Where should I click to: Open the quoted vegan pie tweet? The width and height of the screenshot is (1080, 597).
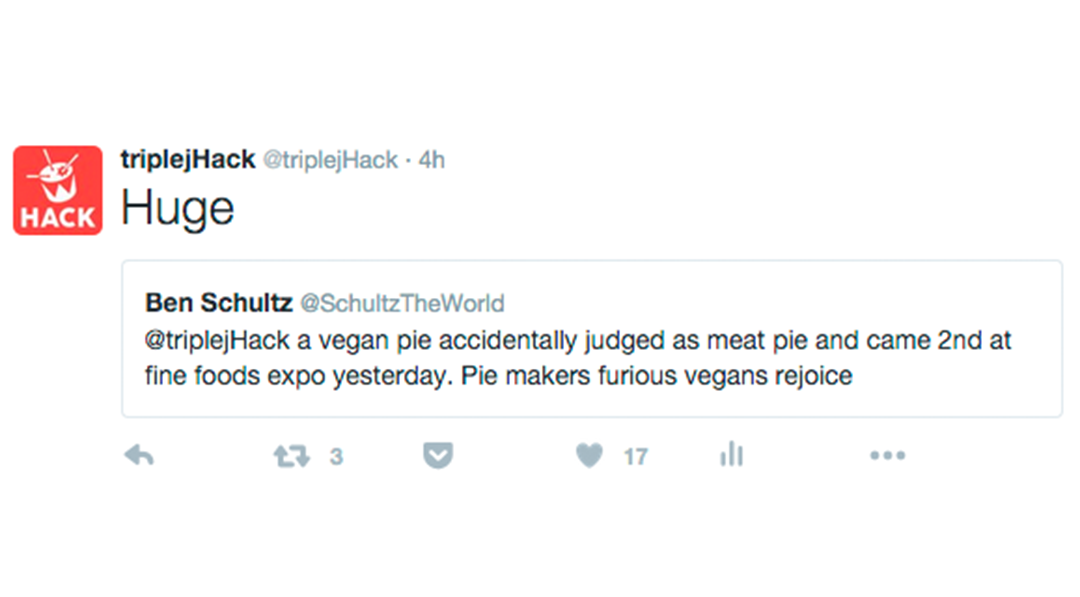click(x=592, y=339)
